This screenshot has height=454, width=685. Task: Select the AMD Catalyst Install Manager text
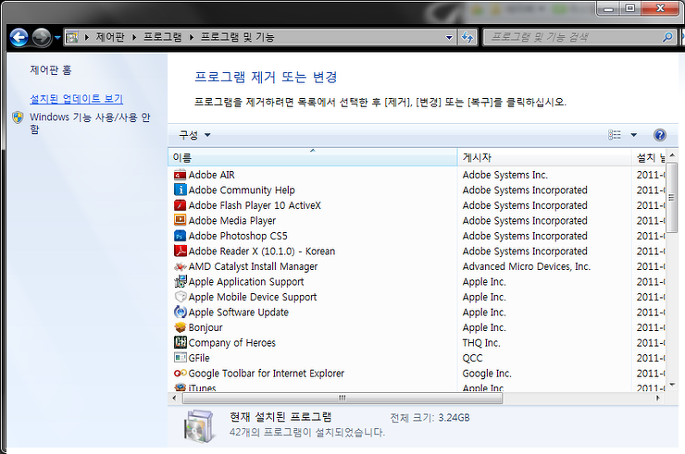click(253, 267)
